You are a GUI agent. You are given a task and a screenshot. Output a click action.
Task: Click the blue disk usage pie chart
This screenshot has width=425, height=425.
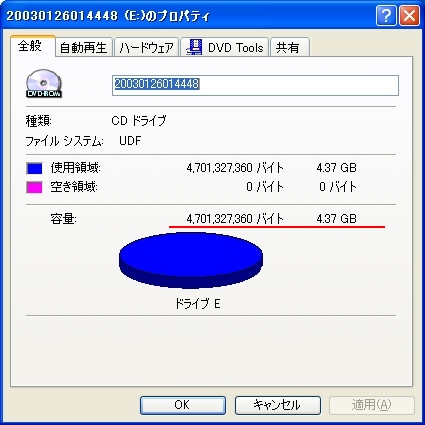click(x=191, y=260)
